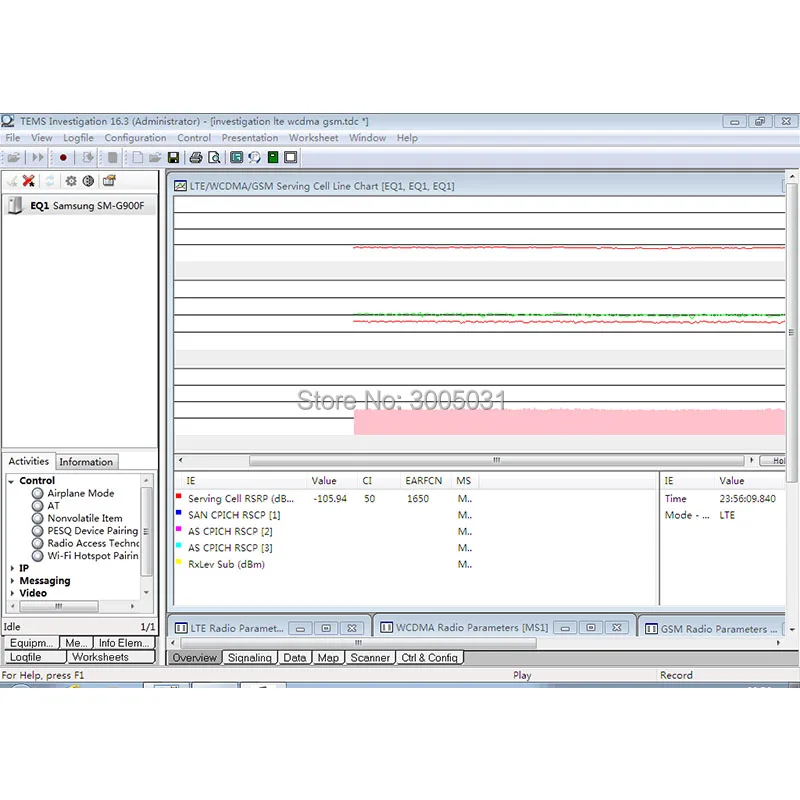Switch to the Information tab
The image size is (800, 800).
click(86, 462)
